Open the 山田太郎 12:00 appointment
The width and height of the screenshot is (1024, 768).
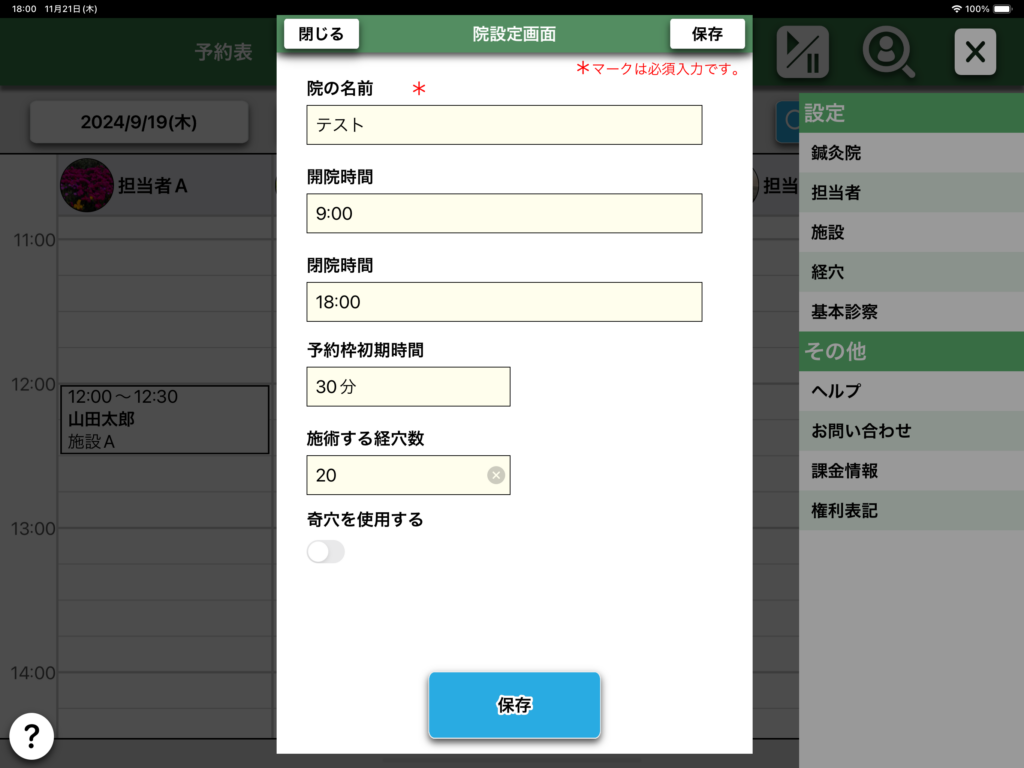(164, 419)
